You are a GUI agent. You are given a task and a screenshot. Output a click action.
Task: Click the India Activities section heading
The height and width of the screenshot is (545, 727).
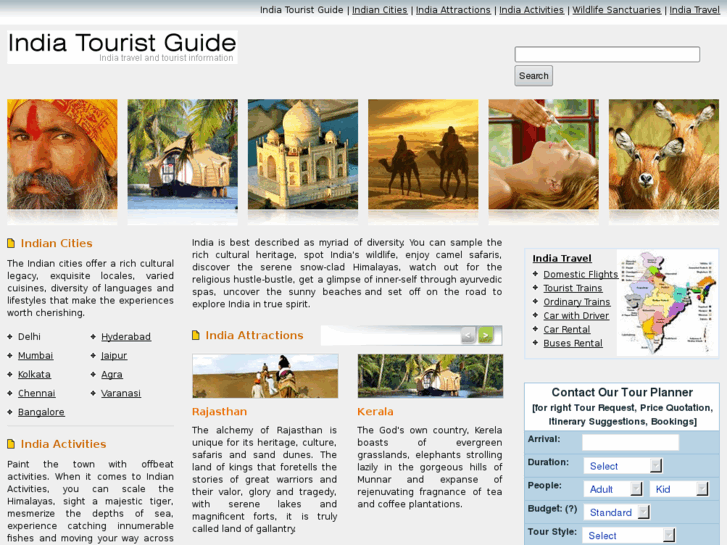click(63, 444)
